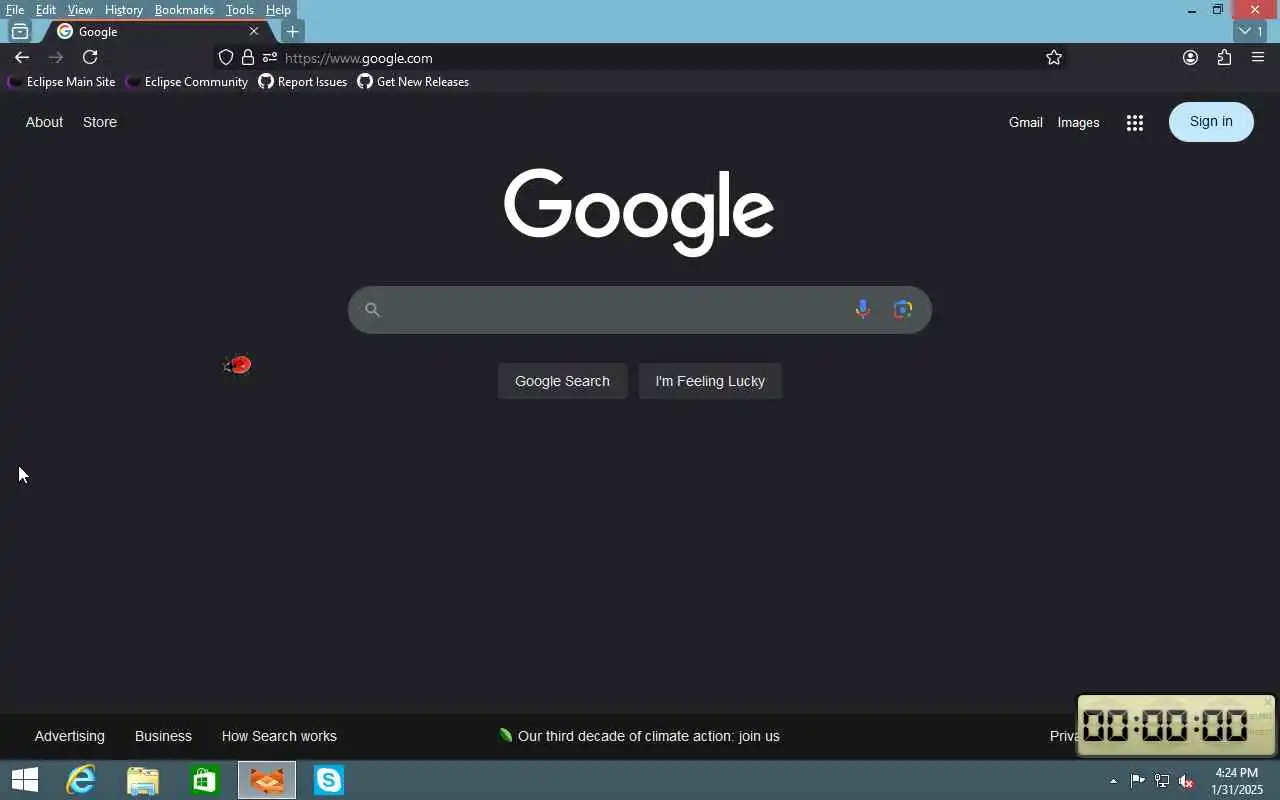Open the Help menu

click(278, 10)
